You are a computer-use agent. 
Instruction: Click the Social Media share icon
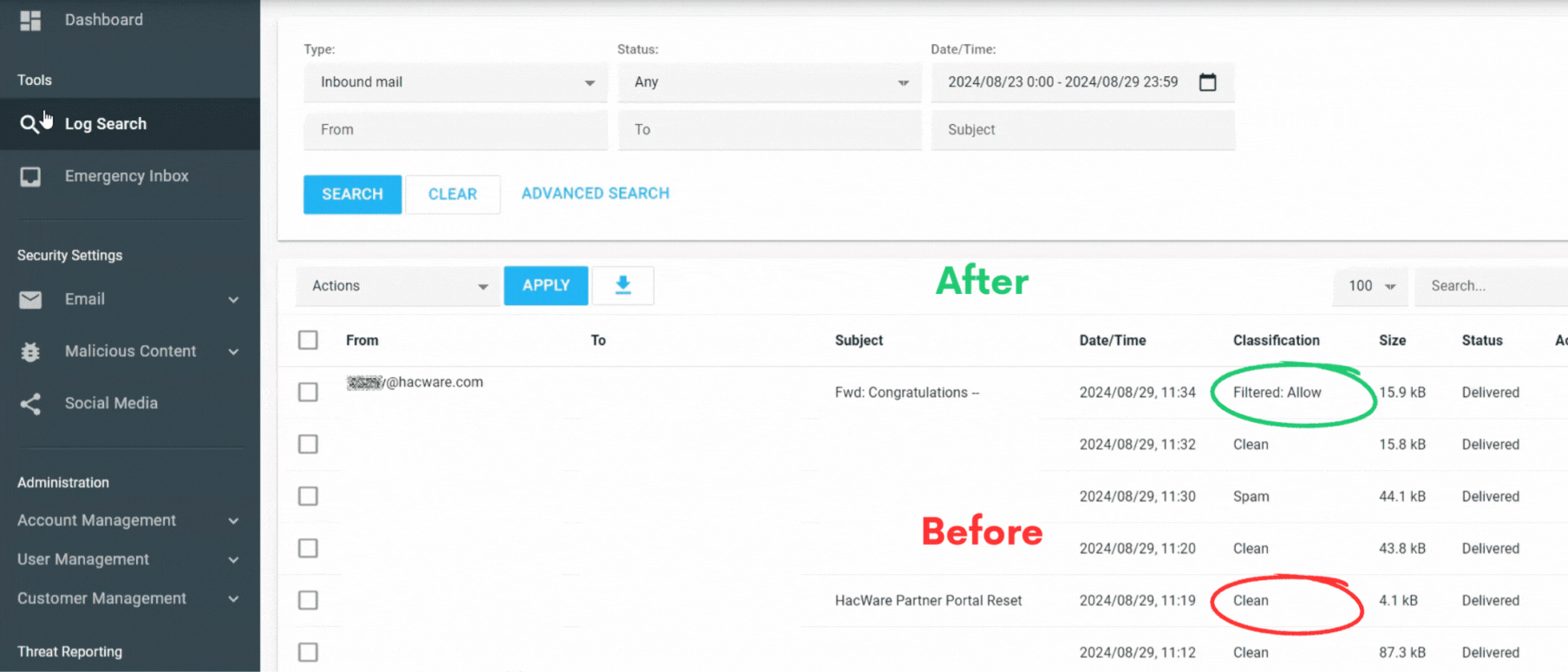pos(30,403)
